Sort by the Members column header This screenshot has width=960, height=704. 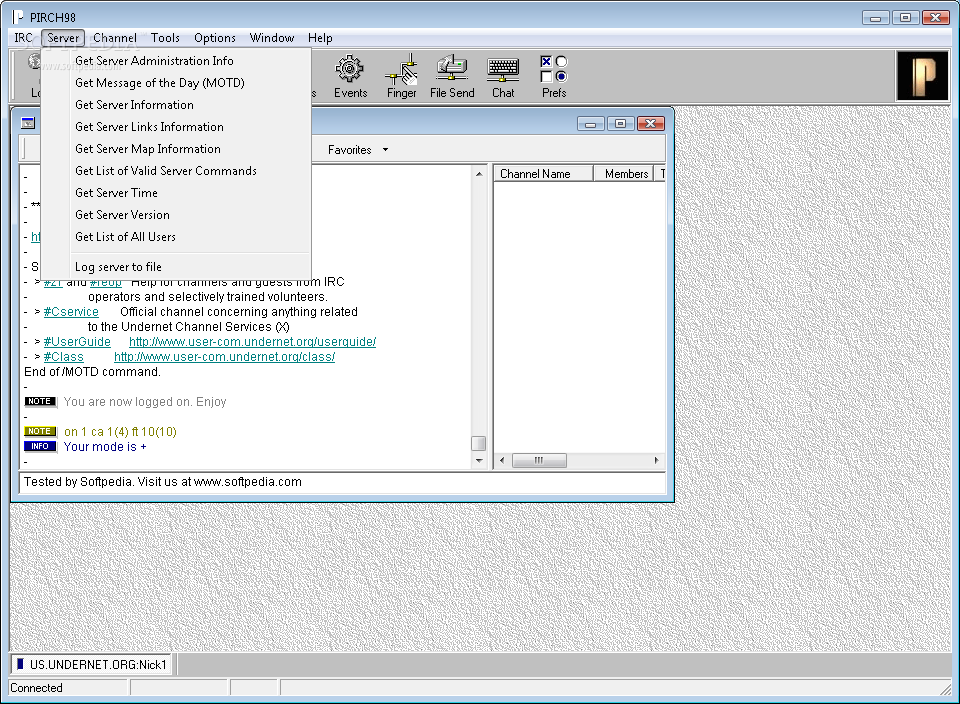click(624, 174)
